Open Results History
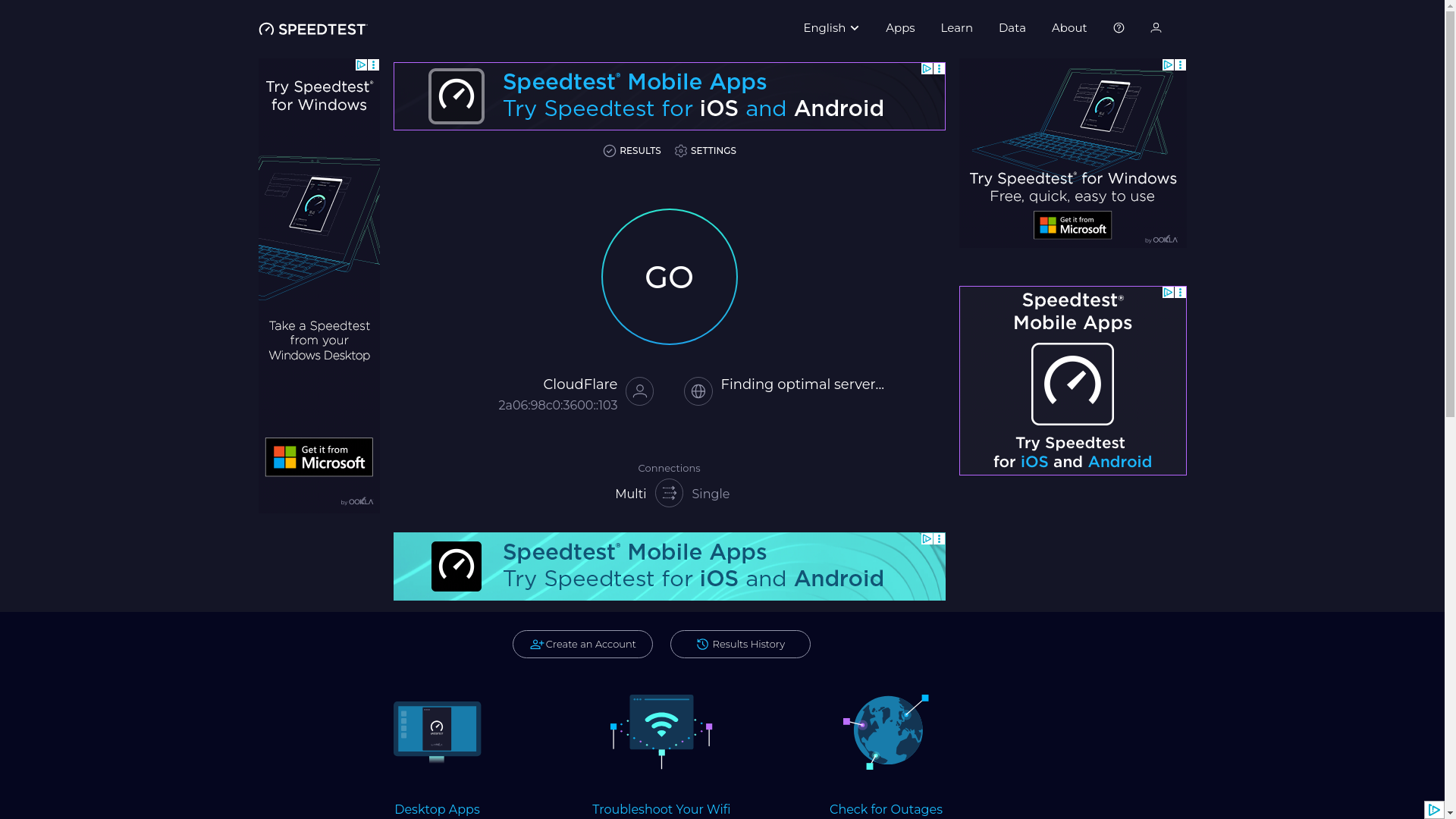 coord(740,644)
